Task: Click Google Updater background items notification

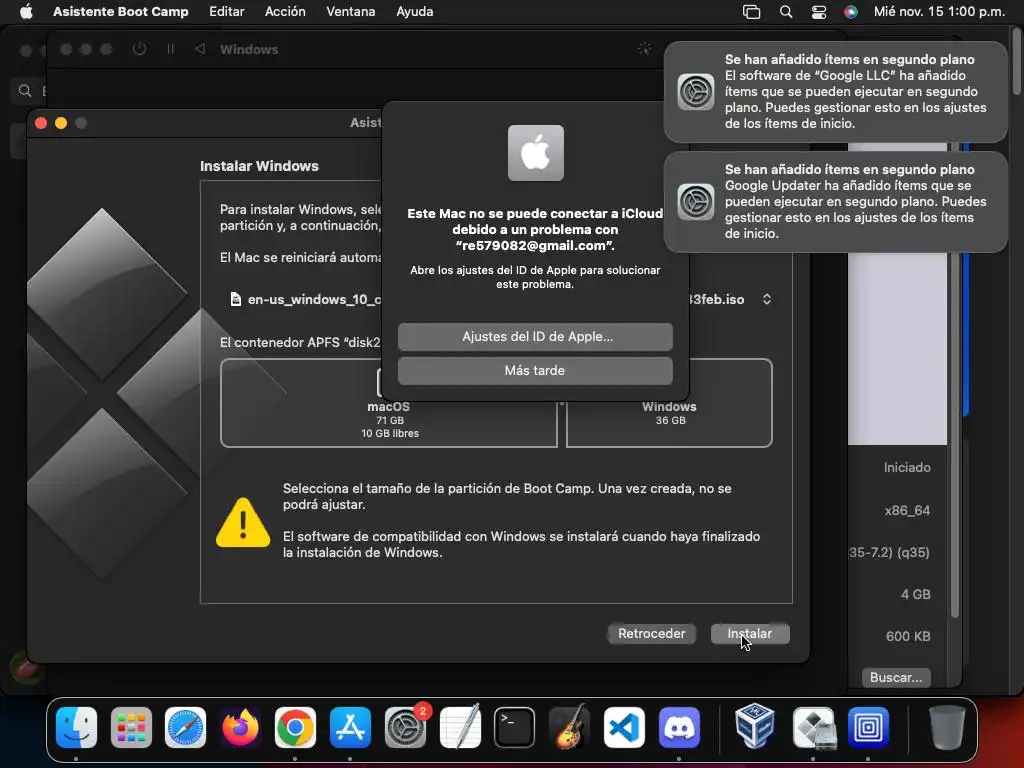Action: click(835, 201)
